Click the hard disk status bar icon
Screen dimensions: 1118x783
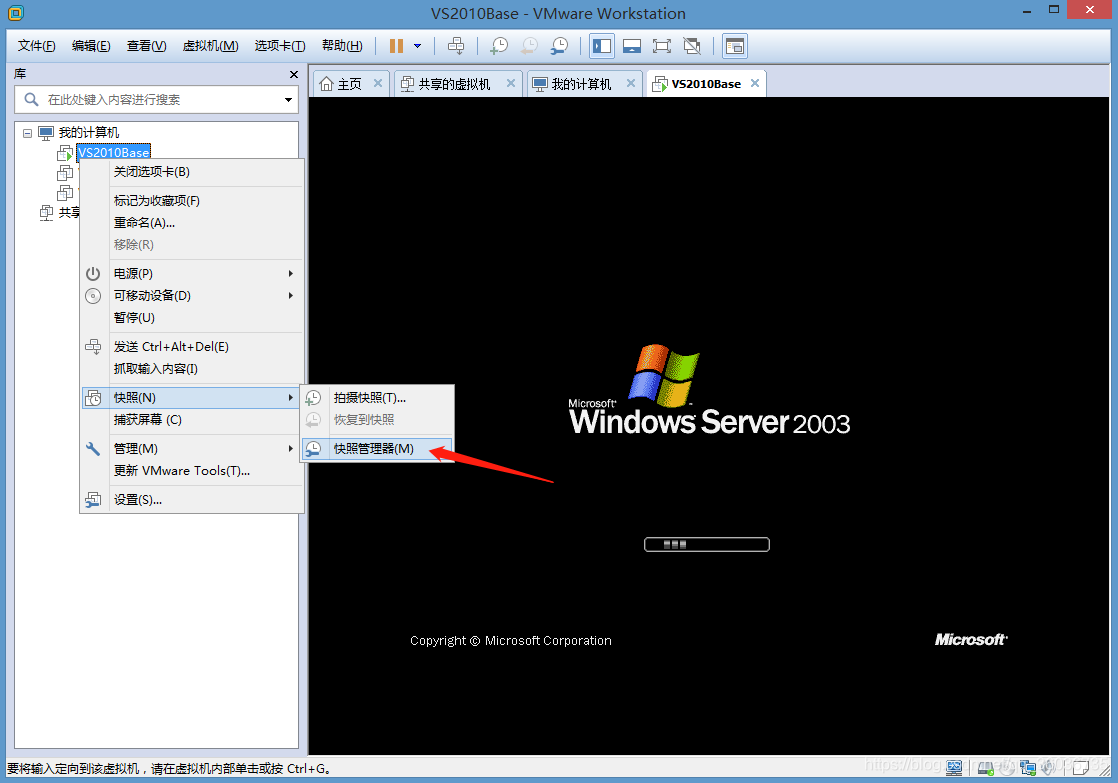[985, 768]
